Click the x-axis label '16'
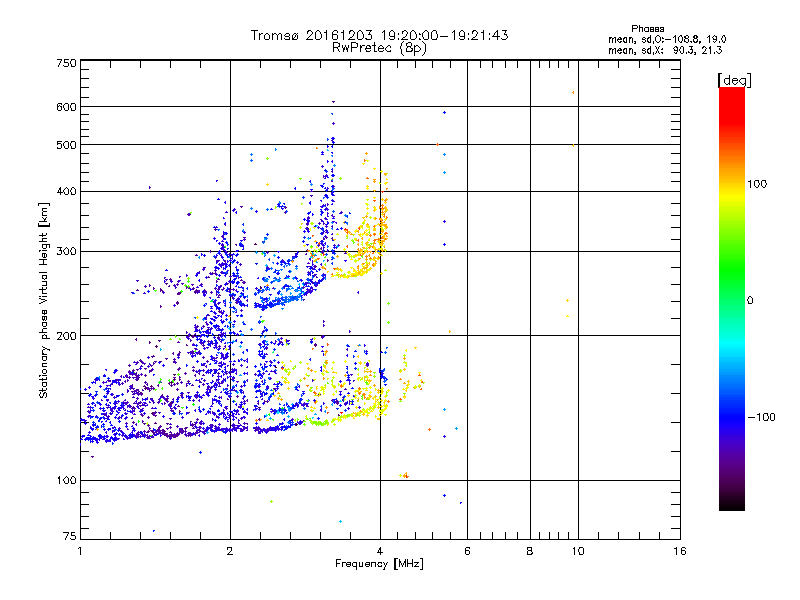The width and height of the screenshot is (800, 600). point(680,551)
